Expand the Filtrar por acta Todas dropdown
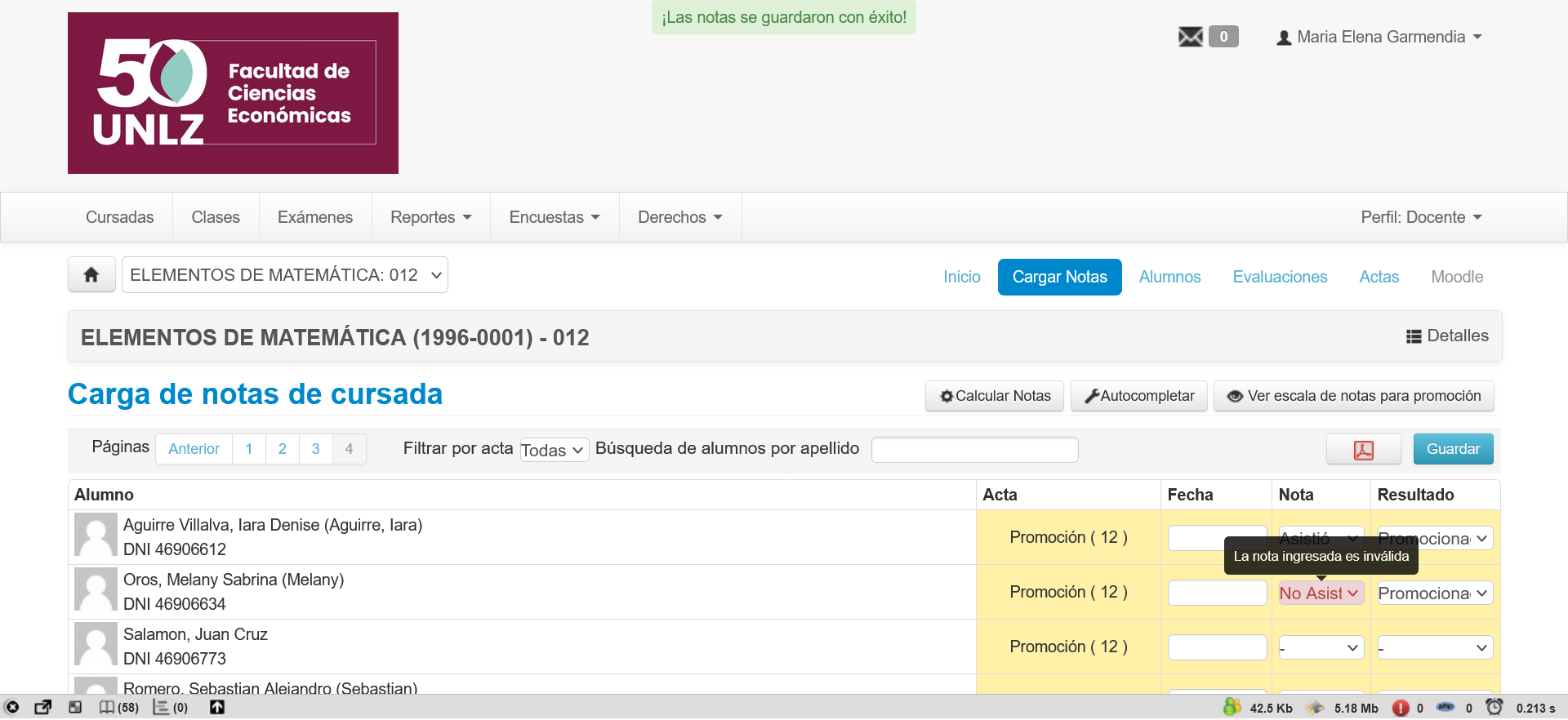 coord(554,450)
